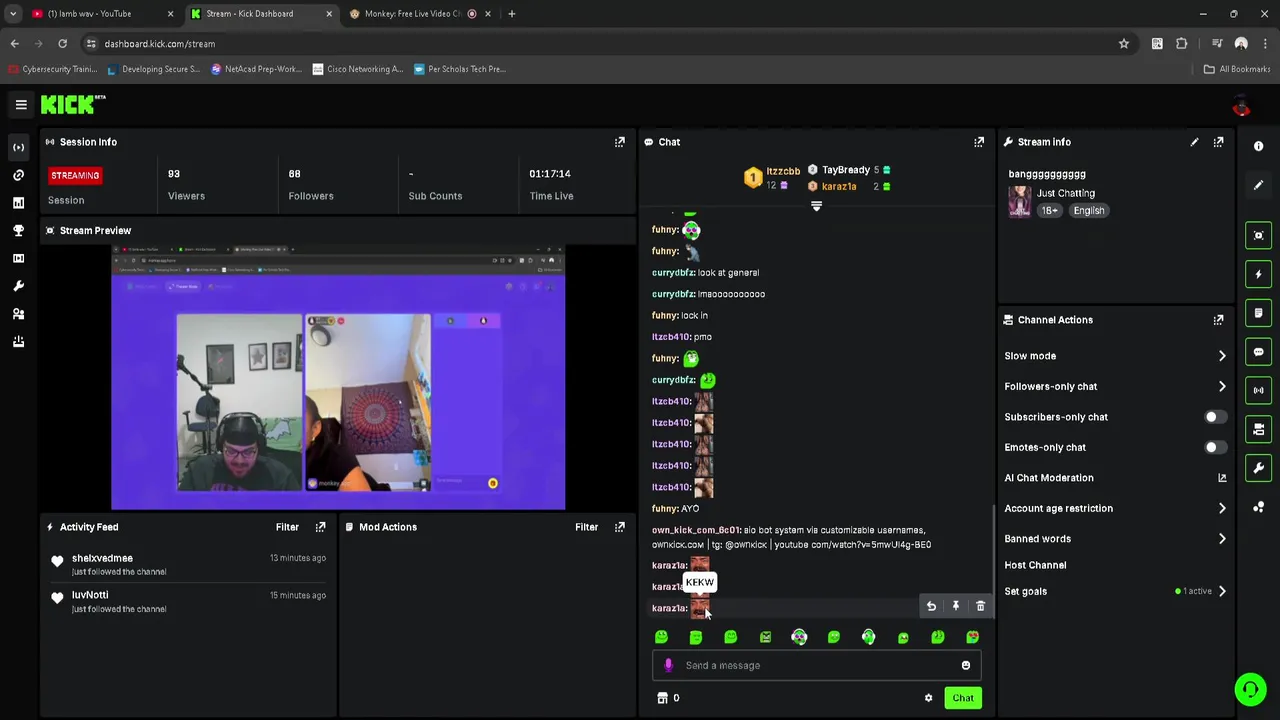
Task: Reload the page with browser refresh icon
Action: (62, 44)
